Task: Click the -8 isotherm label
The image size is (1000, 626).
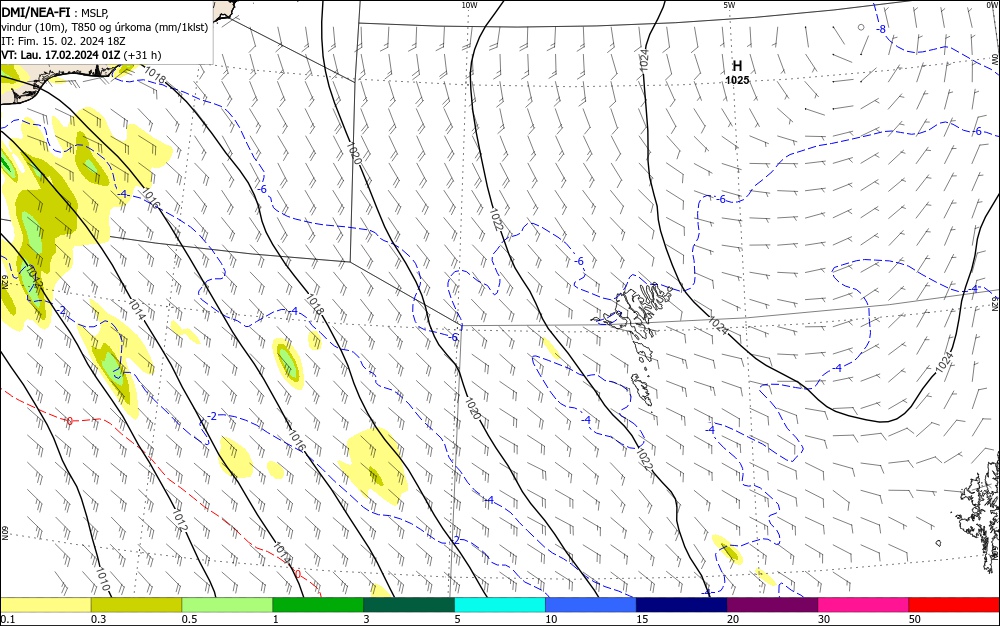Action: coord(881,29)
